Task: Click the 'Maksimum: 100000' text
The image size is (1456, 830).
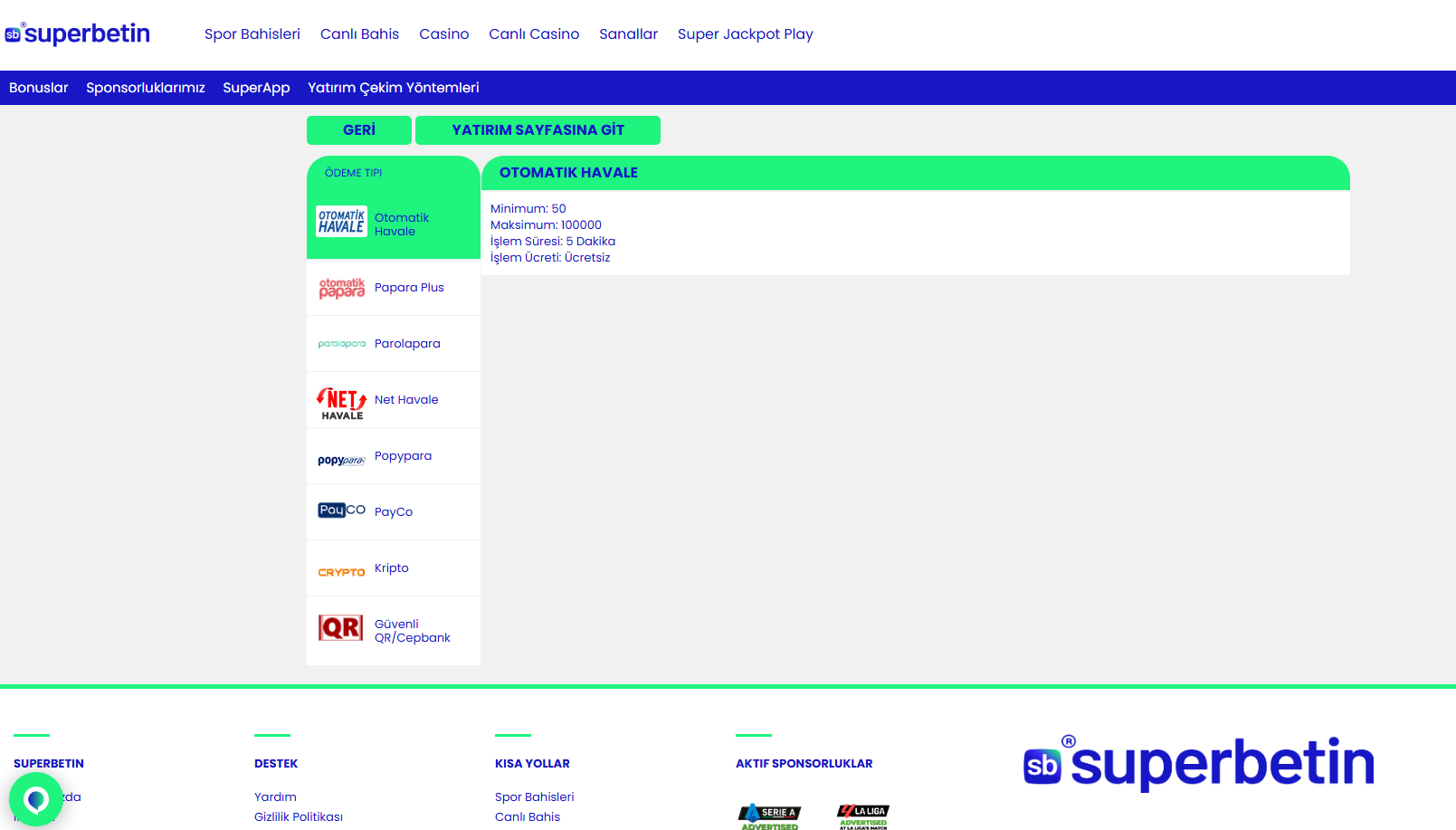Action: [546, 225]
